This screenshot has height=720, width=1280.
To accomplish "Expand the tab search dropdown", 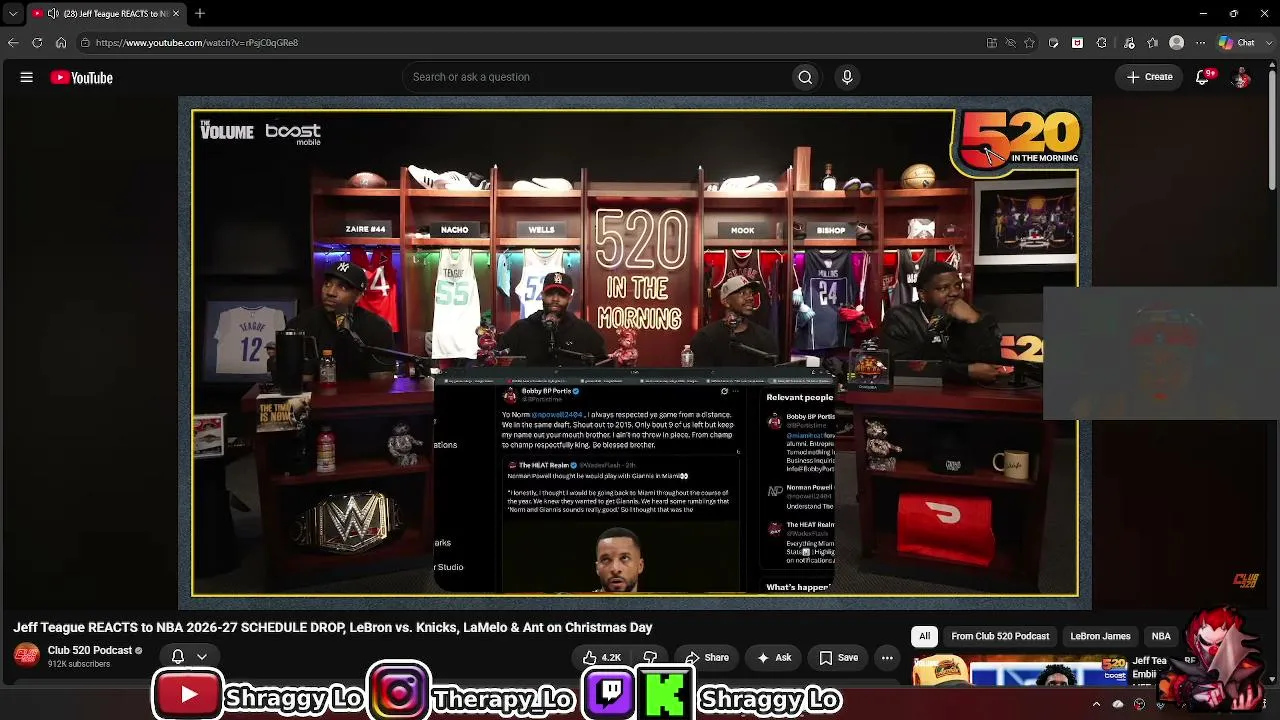I will tap(13, 14).
